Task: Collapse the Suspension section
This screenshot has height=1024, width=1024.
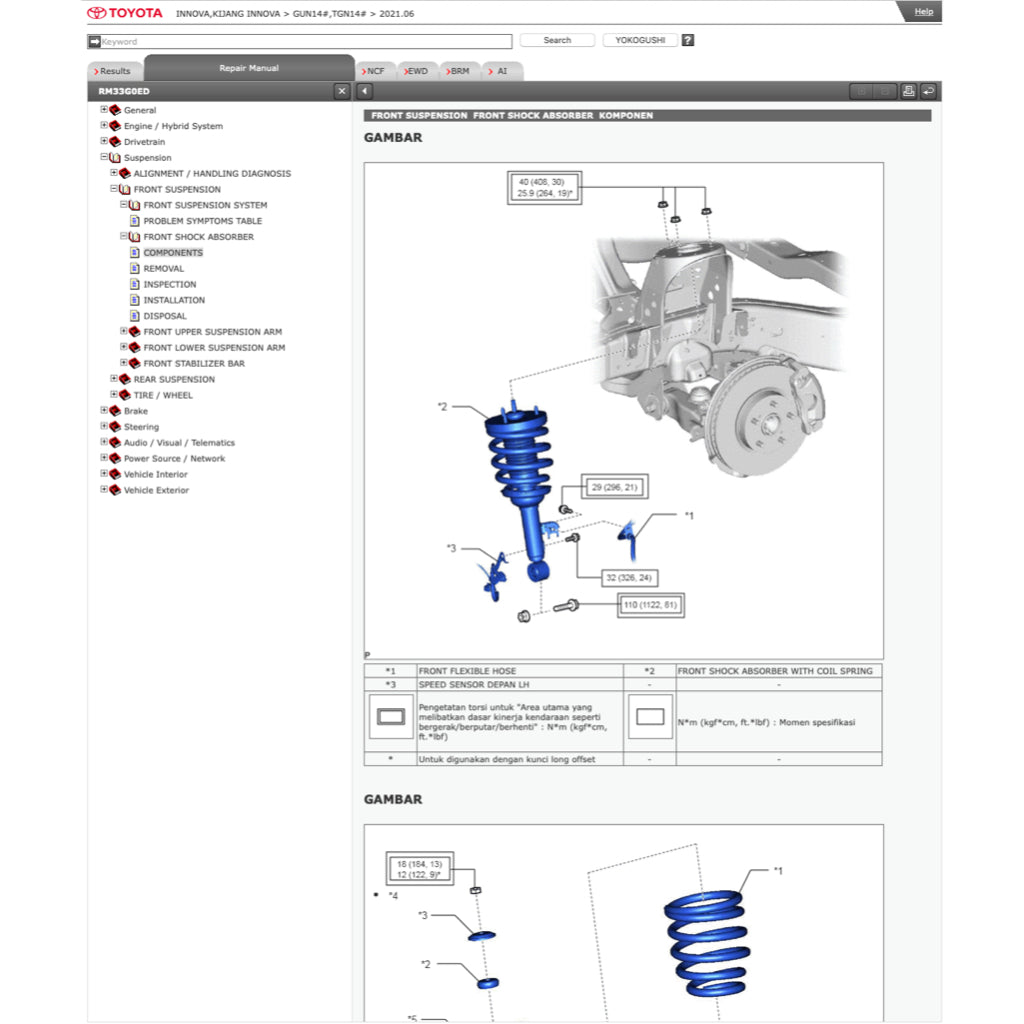Action: 105,157
